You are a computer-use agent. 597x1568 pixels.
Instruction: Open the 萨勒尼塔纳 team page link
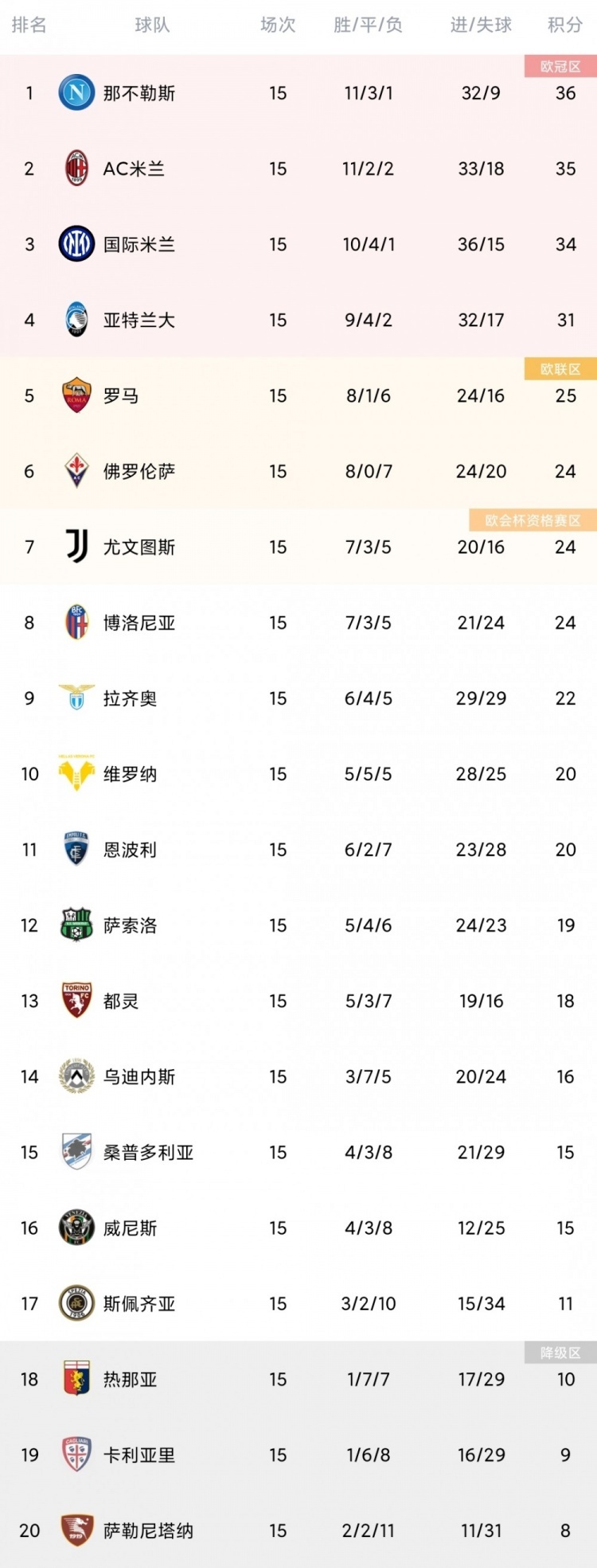pos(148,1531)
